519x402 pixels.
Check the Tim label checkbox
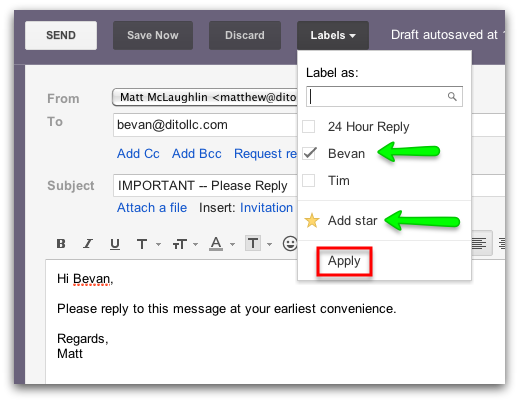point(309,180)
